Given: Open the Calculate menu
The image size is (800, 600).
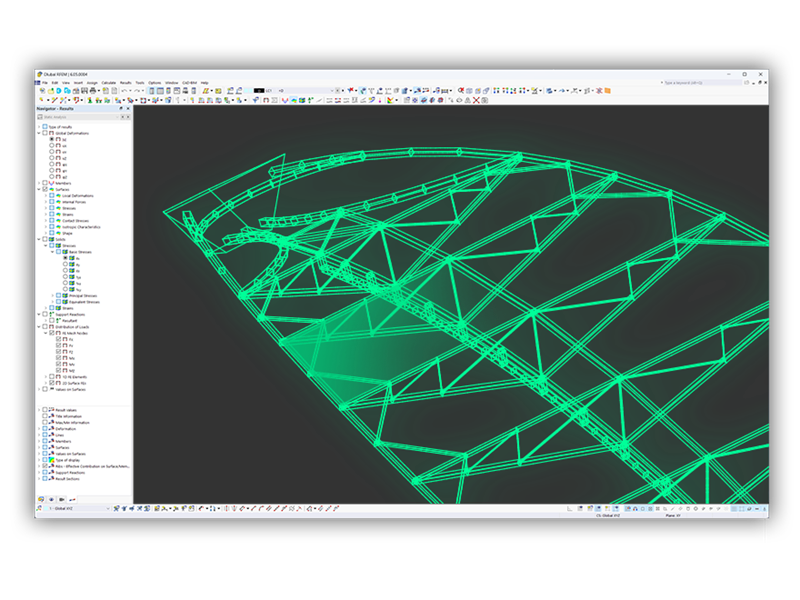Looking at the screenshot, I should click(x=108, y=83).
